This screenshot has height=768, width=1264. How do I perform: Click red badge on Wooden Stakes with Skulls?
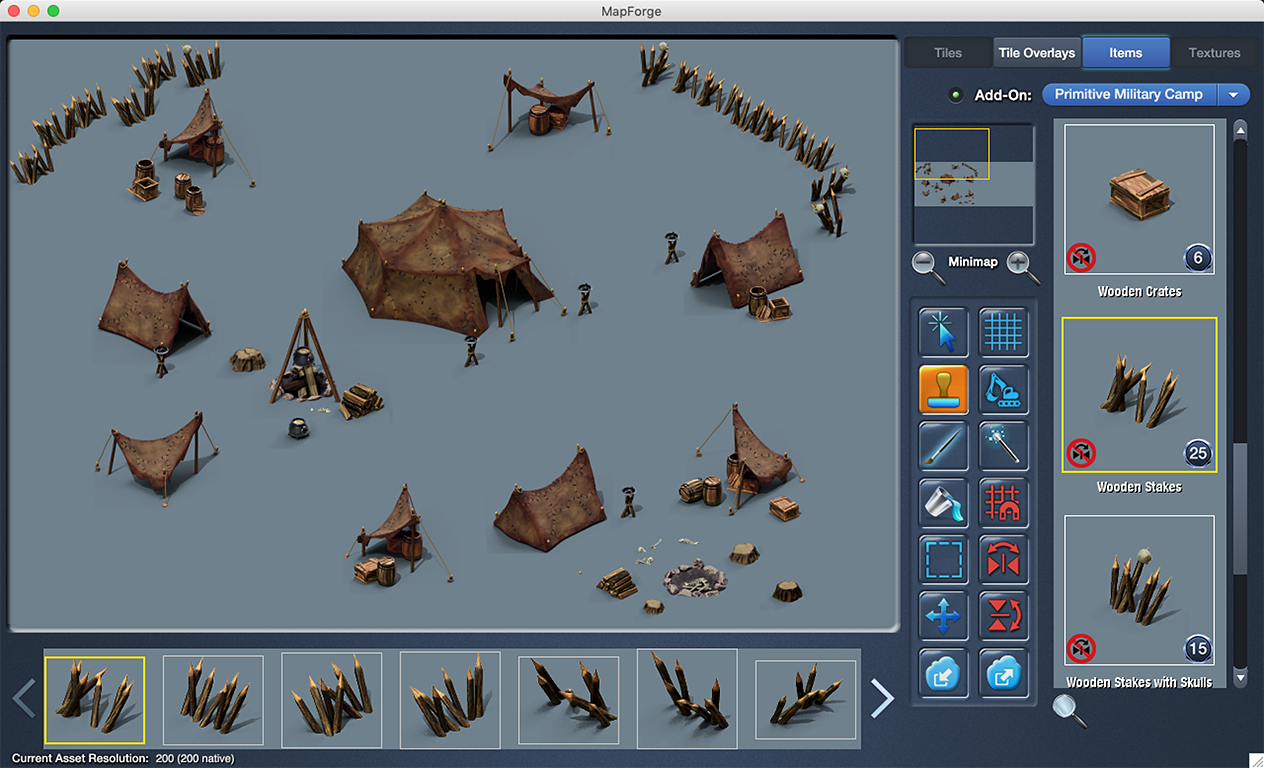[1081, 648]
